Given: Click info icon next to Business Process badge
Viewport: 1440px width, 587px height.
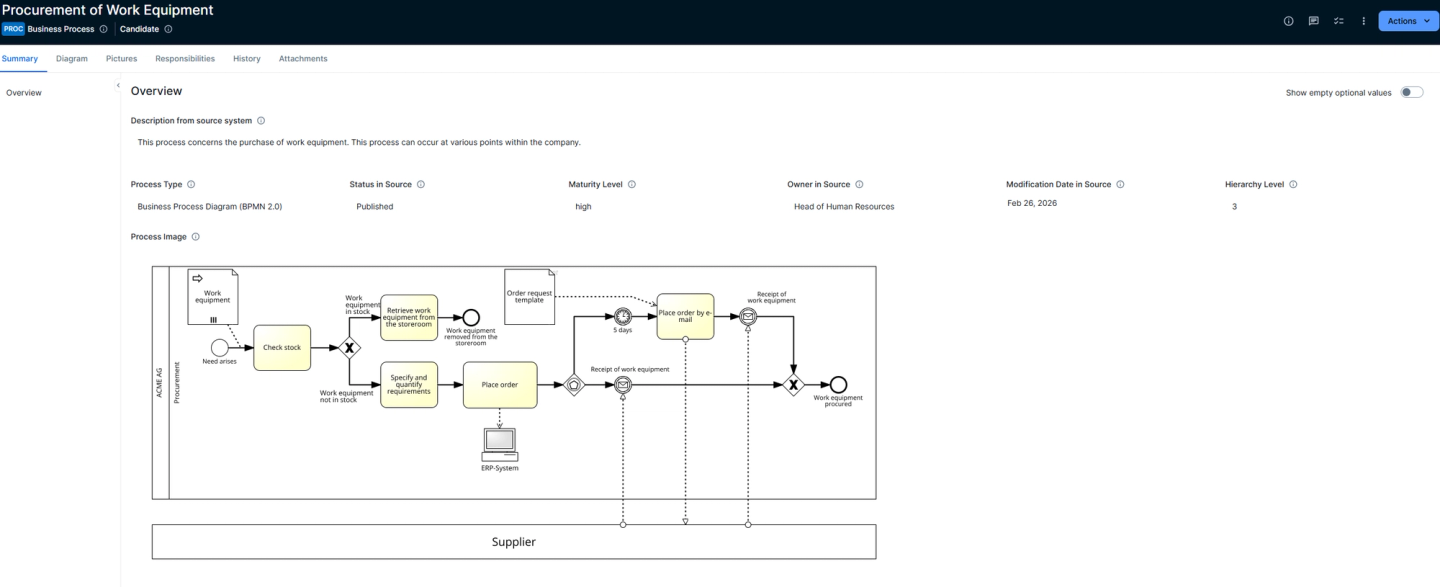Looking at the screenshot, I should pyautogui.click(x=104, y=28).
